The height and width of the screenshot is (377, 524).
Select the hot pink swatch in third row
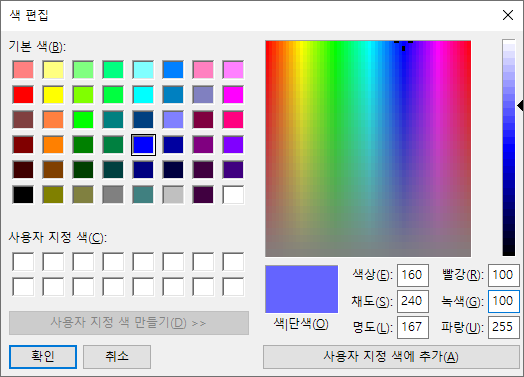click(x=233, y=120)
